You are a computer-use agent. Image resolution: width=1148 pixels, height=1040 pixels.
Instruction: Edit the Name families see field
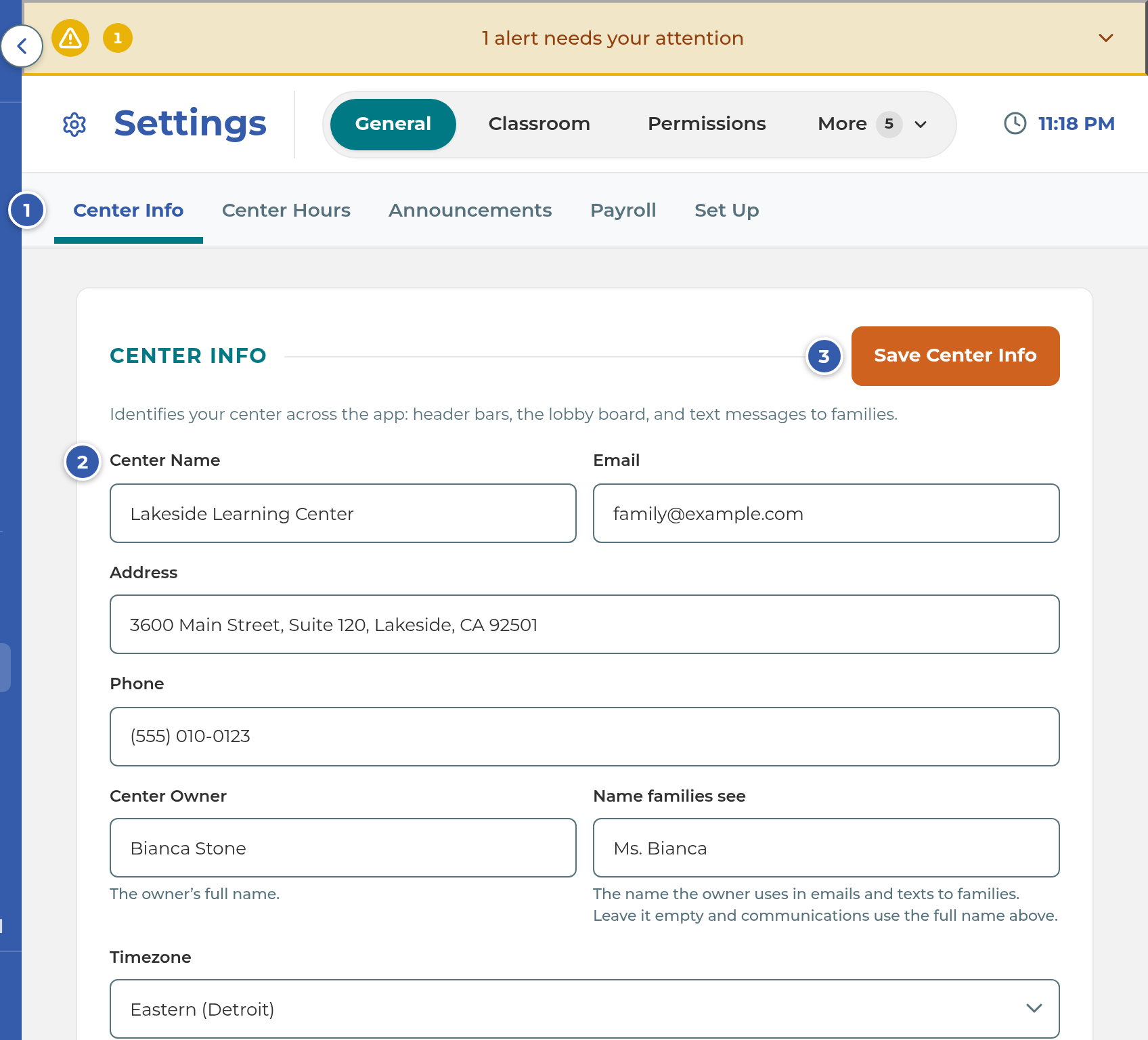(826, 848)
